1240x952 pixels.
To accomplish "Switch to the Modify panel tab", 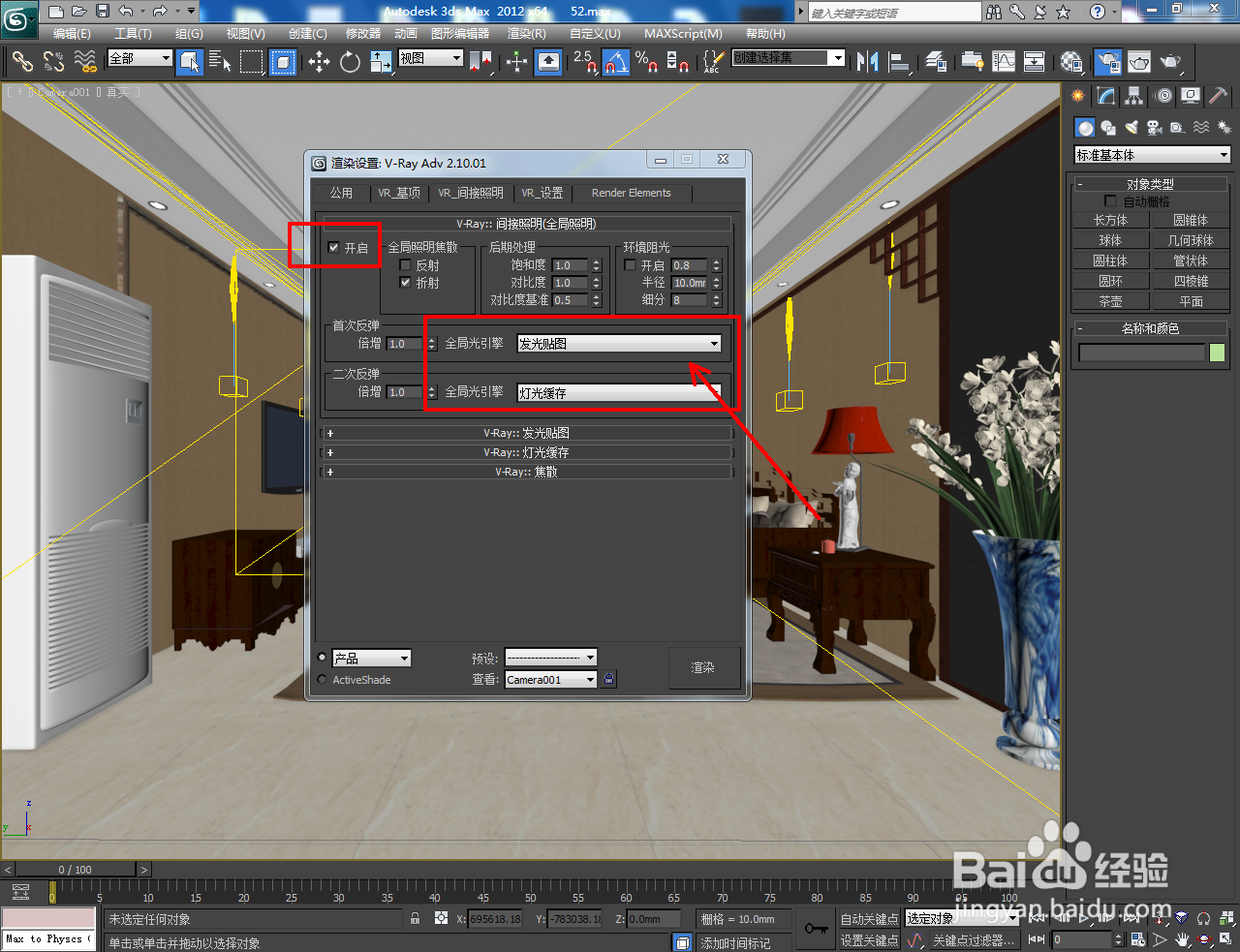I will pos(1106,96).
